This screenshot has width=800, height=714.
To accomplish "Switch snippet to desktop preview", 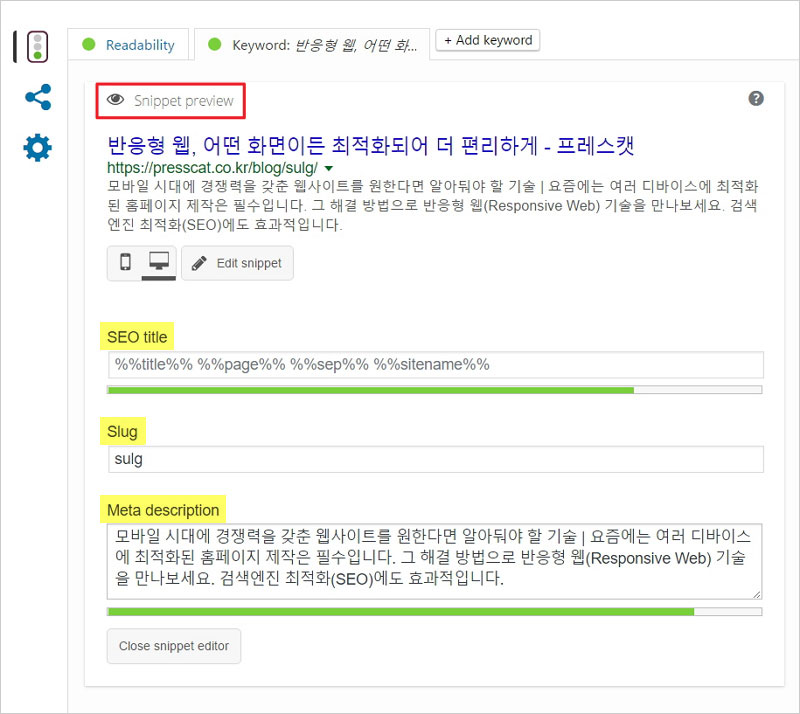I will click(159, 262).
